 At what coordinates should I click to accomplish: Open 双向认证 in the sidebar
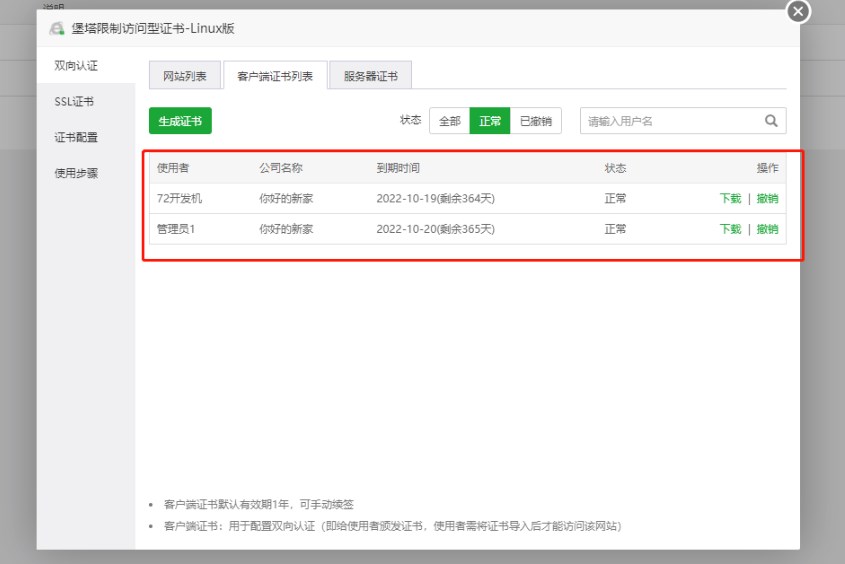pos(75,65)
